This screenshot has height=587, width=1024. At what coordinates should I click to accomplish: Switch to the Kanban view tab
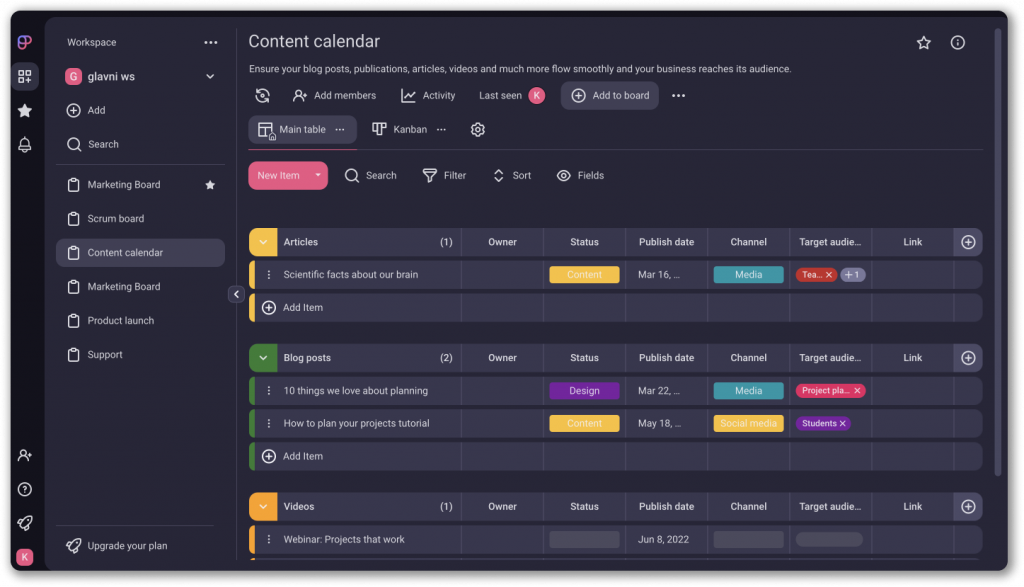[x=400, y=130]
